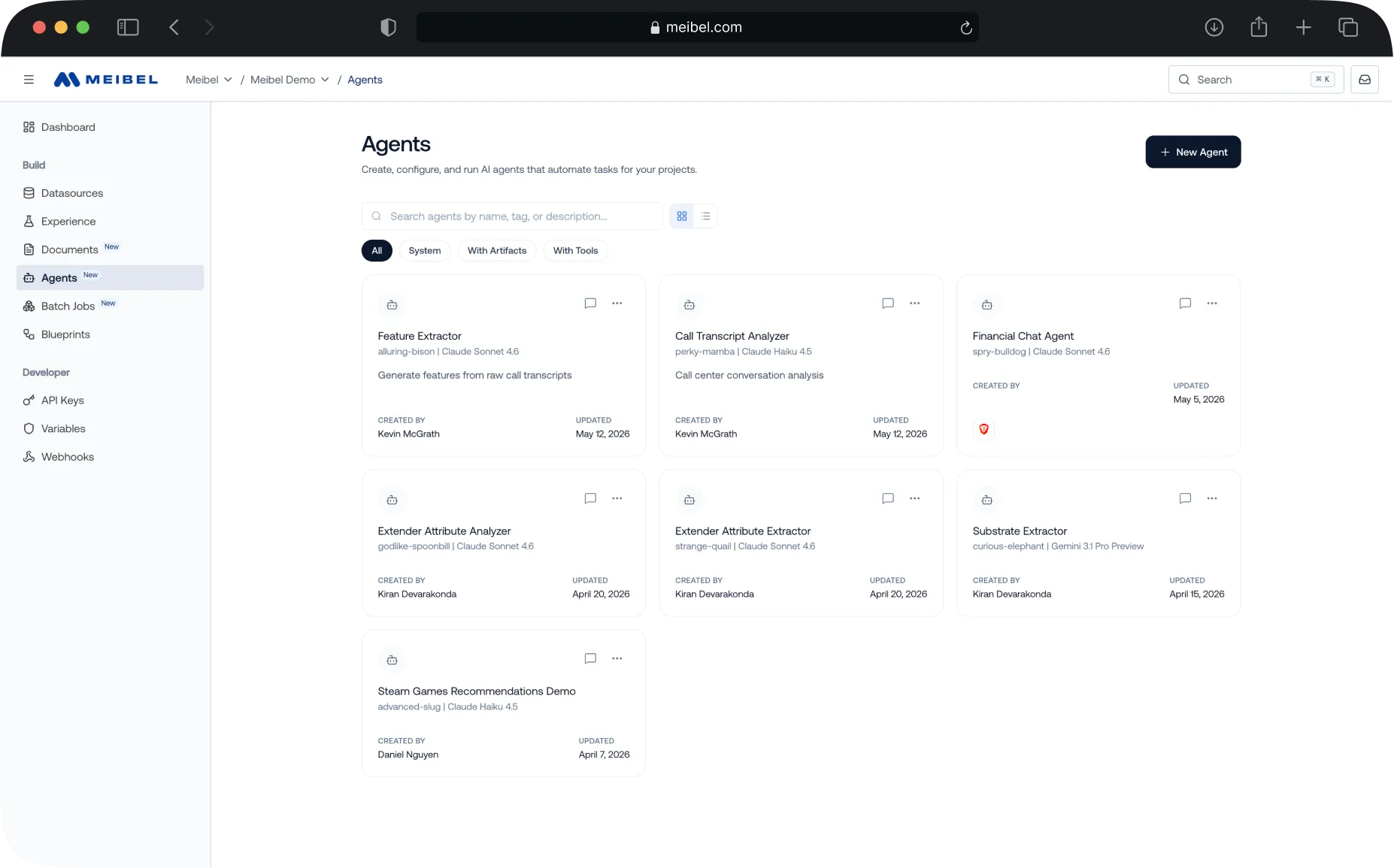Open the Financial Chat Agent title

1023,336
